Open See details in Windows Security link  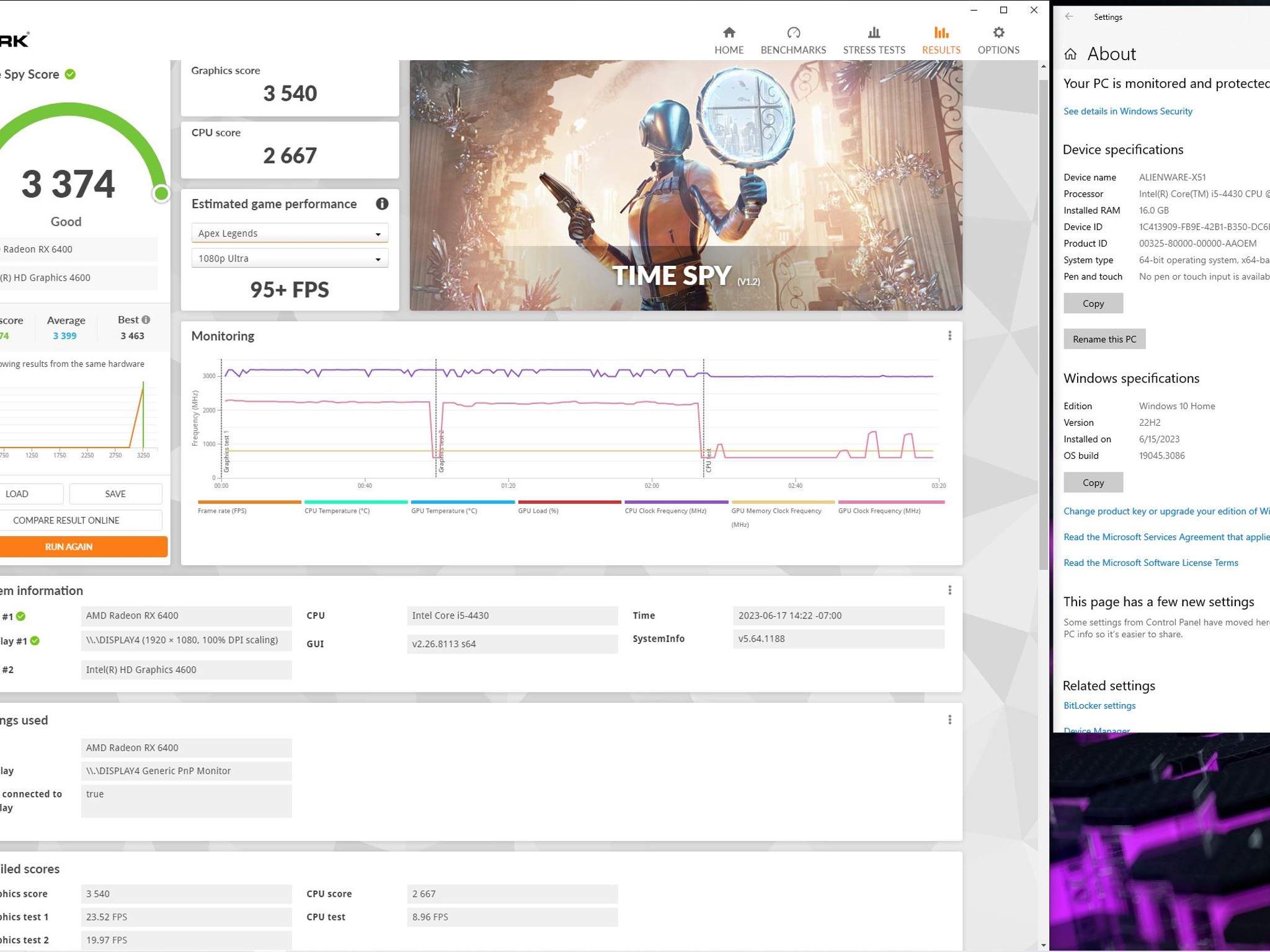coord(1127,112)
